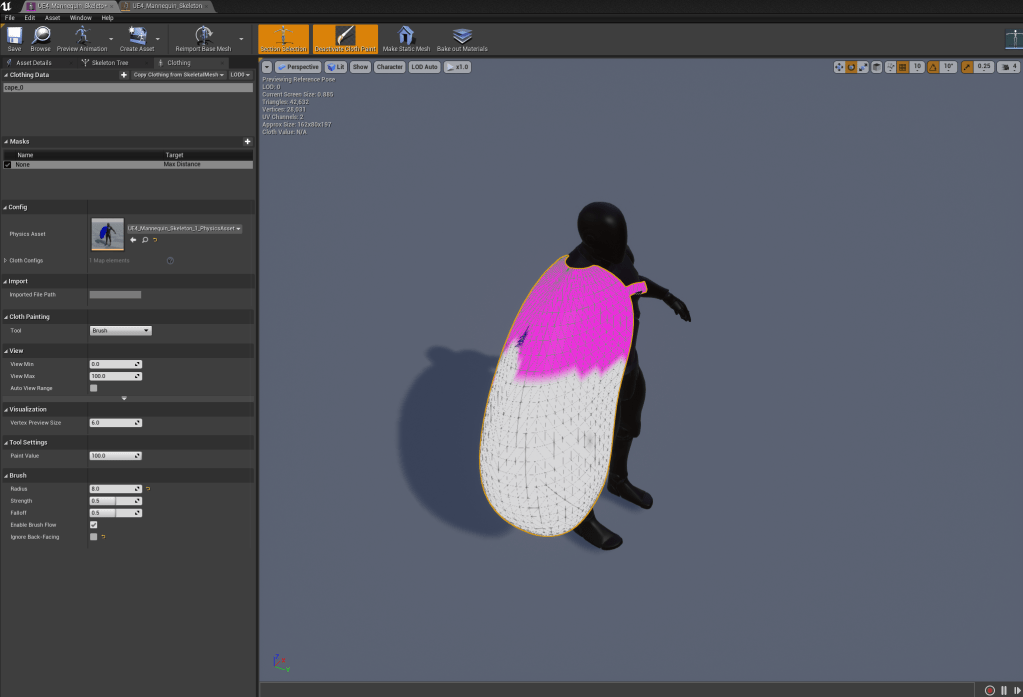
Task: Click the Lit view mode button
Action: coord(335,67)
